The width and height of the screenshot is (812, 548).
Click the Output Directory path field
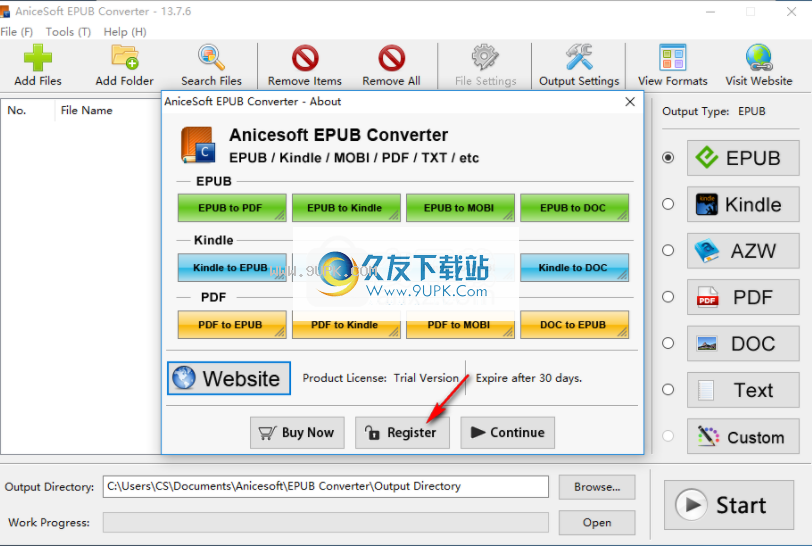(326, 486)
